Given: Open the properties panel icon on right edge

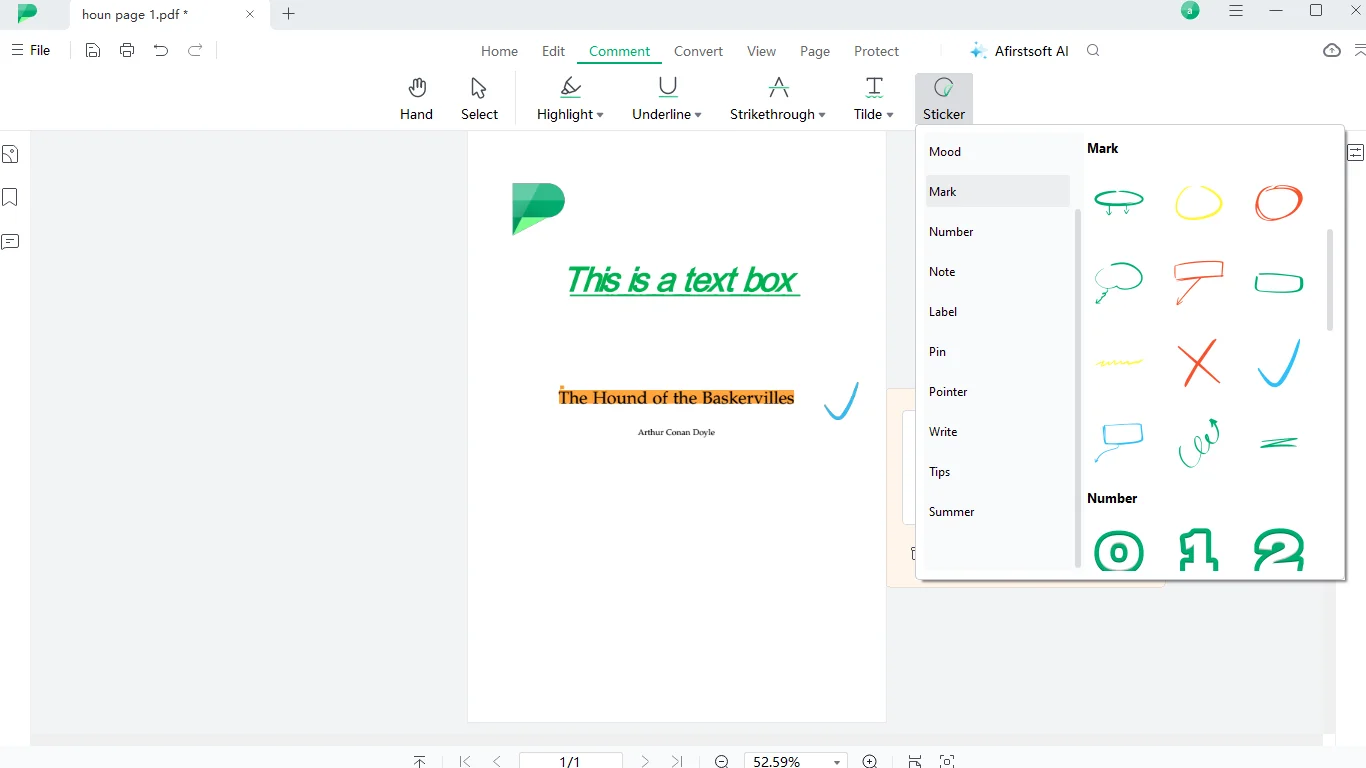Looking at the screenshot, I should 1356,153.
